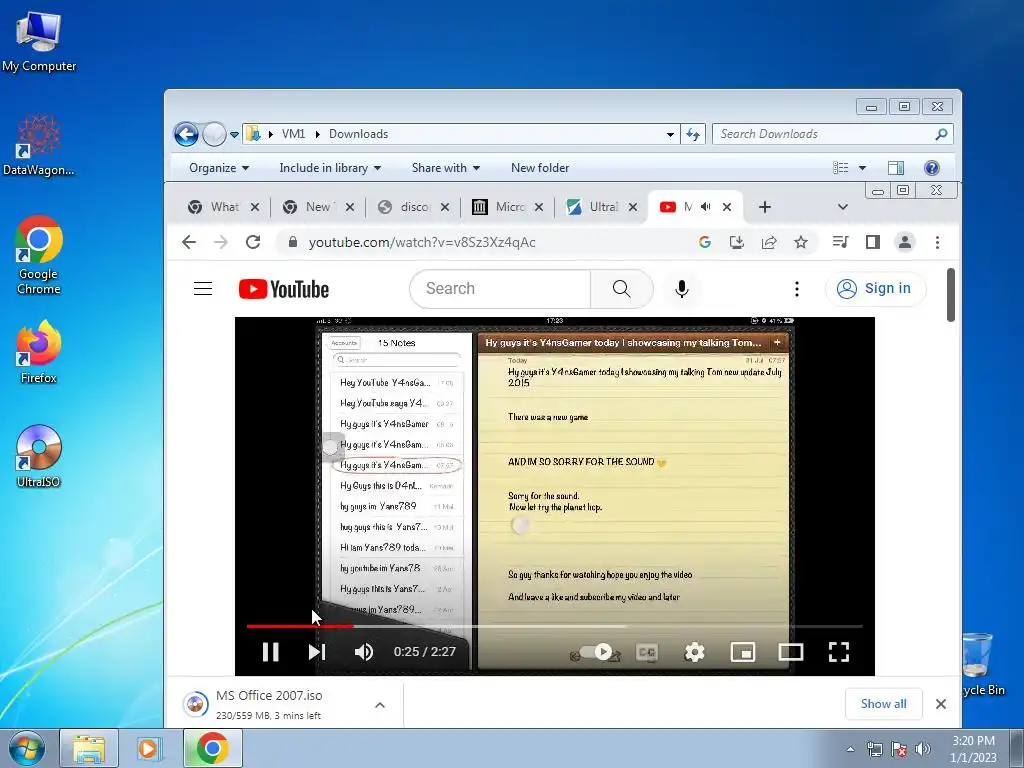Toggle video subtitles CC button
This screenshot has width=1024, height=768.
pyautogui.click(x=647, y=652)
